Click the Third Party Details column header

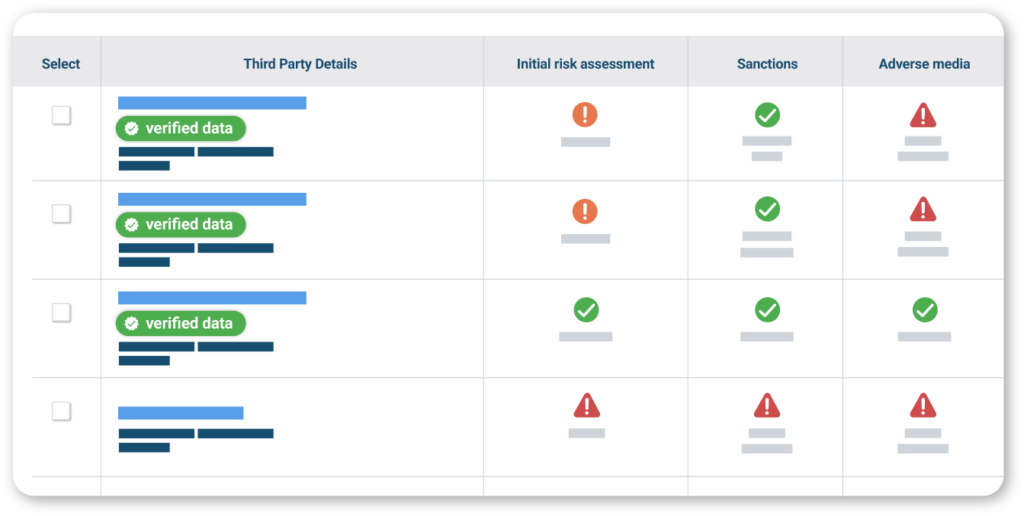[x=300, y=64]
